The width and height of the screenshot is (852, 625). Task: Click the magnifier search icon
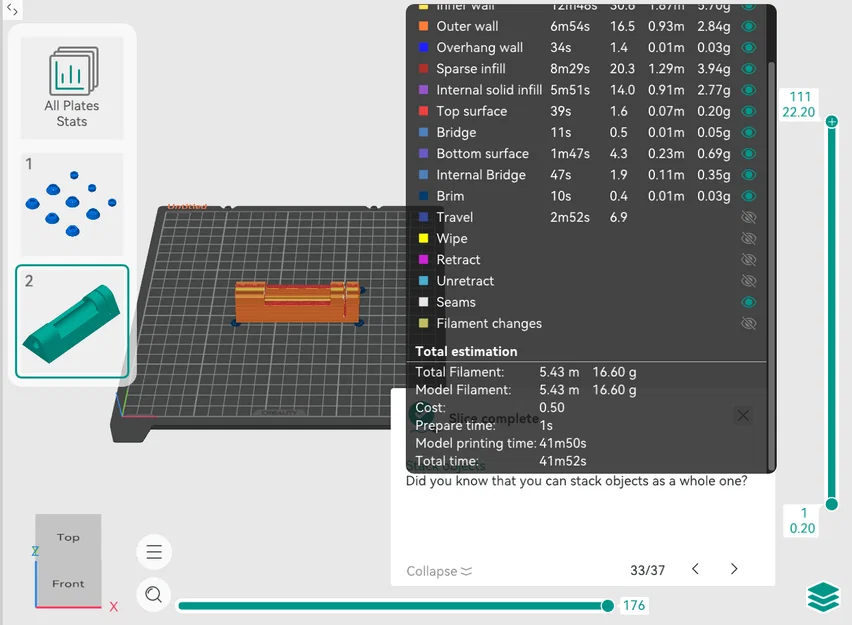[x=154, y=595]
